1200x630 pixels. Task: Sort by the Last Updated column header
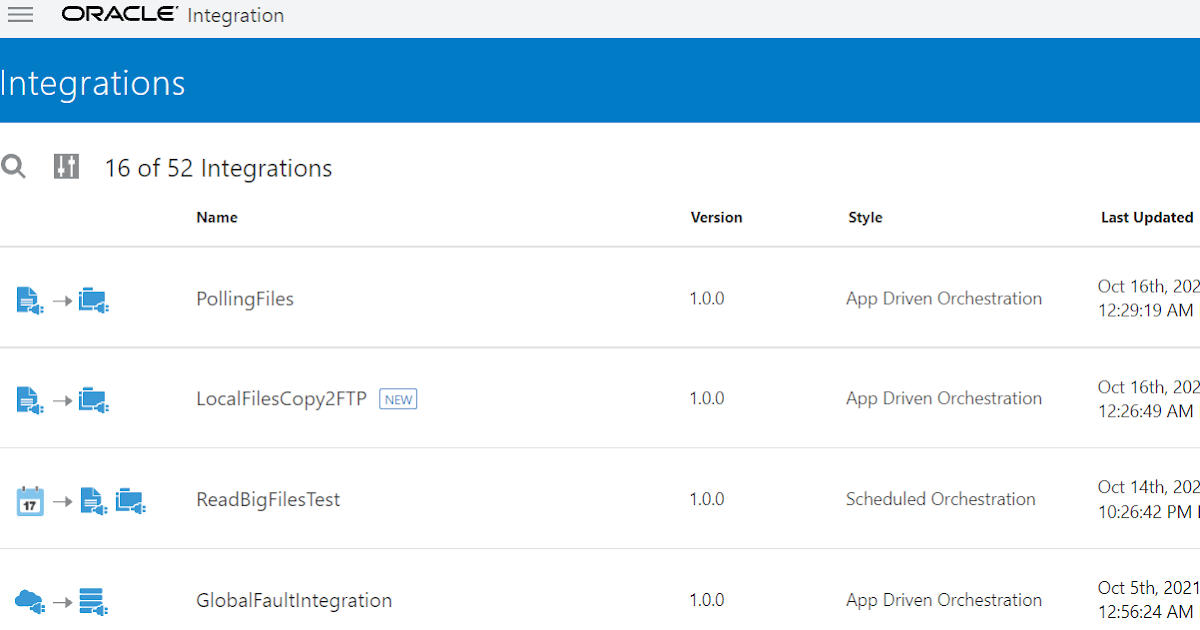click(1147, 217)
